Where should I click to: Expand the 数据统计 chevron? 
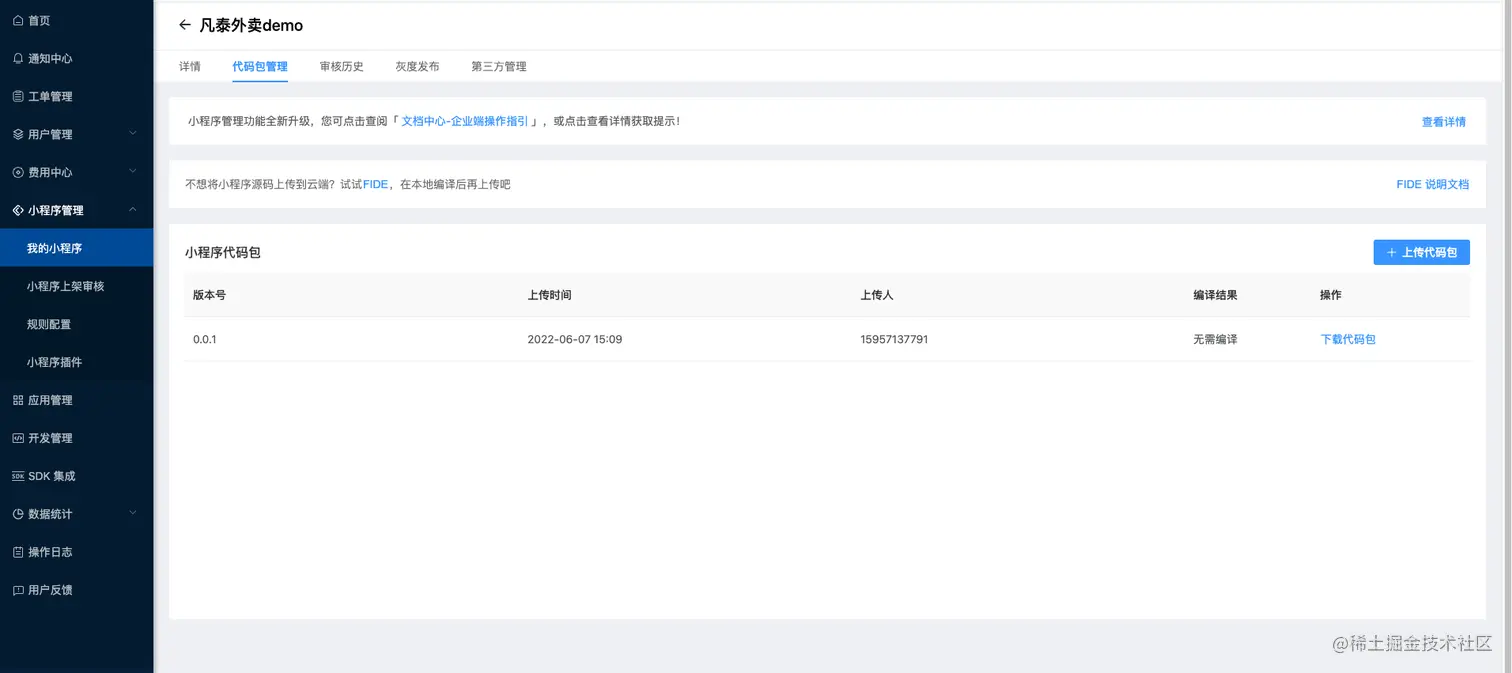click(x=133, y=513)
